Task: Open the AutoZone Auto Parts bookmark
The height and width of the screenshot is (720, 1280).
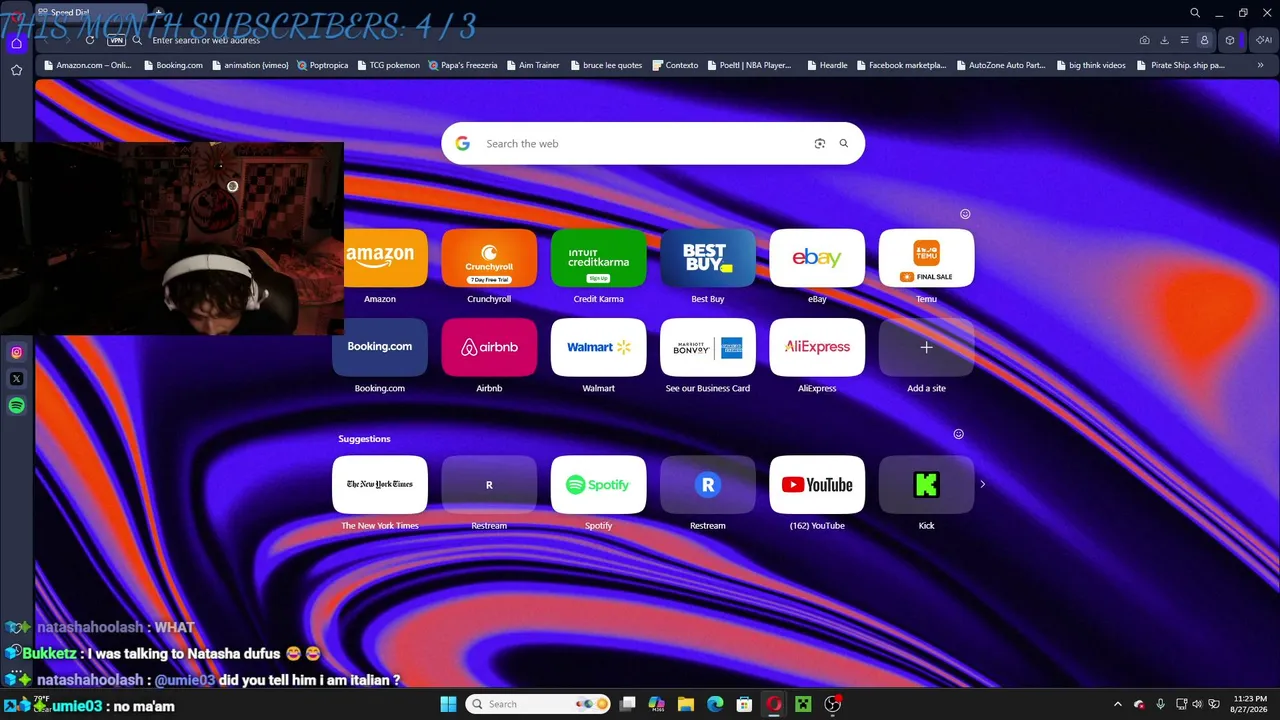Action: point(1000,65)
